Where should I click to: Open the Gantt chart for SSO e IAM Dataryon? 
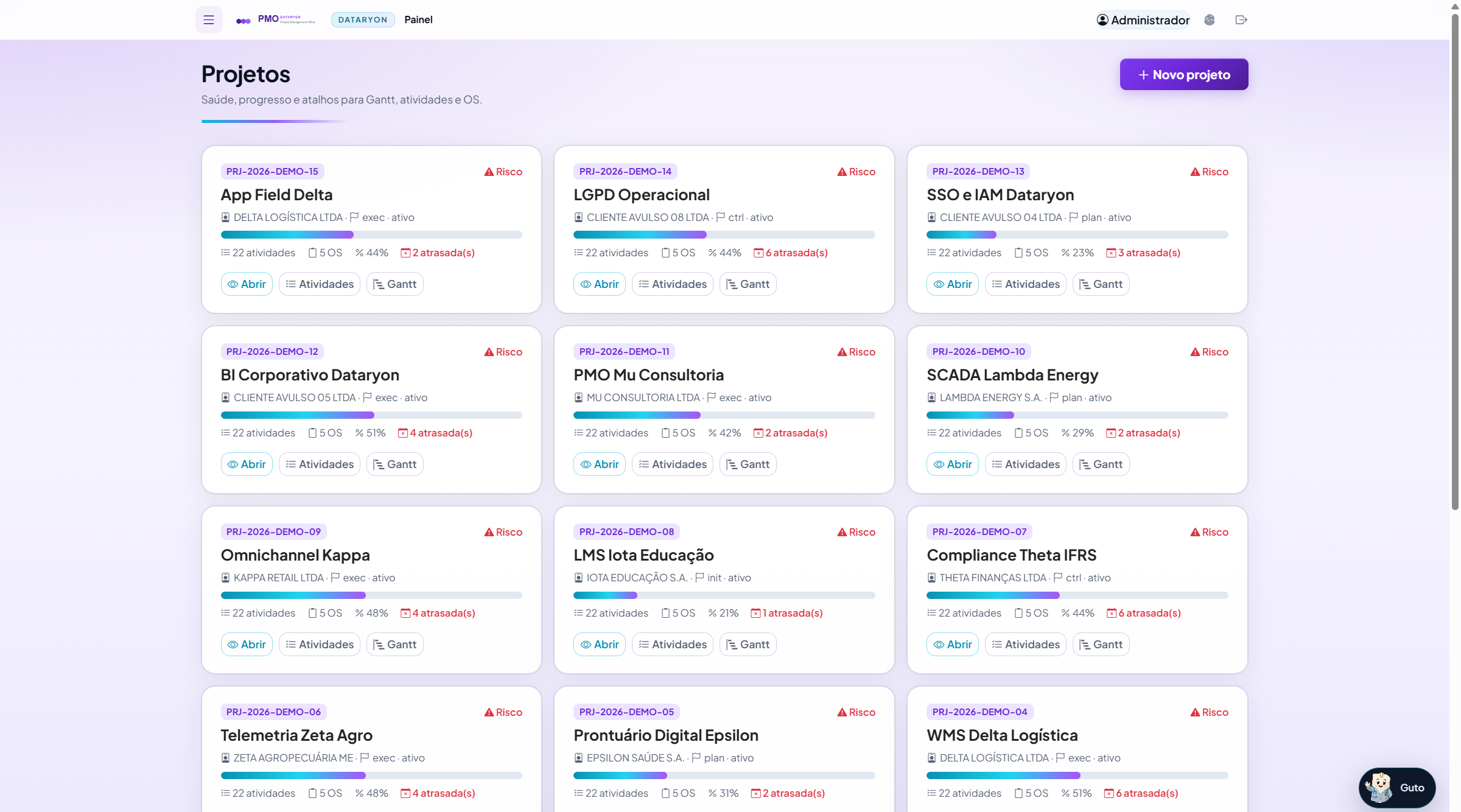(1101, 284)
